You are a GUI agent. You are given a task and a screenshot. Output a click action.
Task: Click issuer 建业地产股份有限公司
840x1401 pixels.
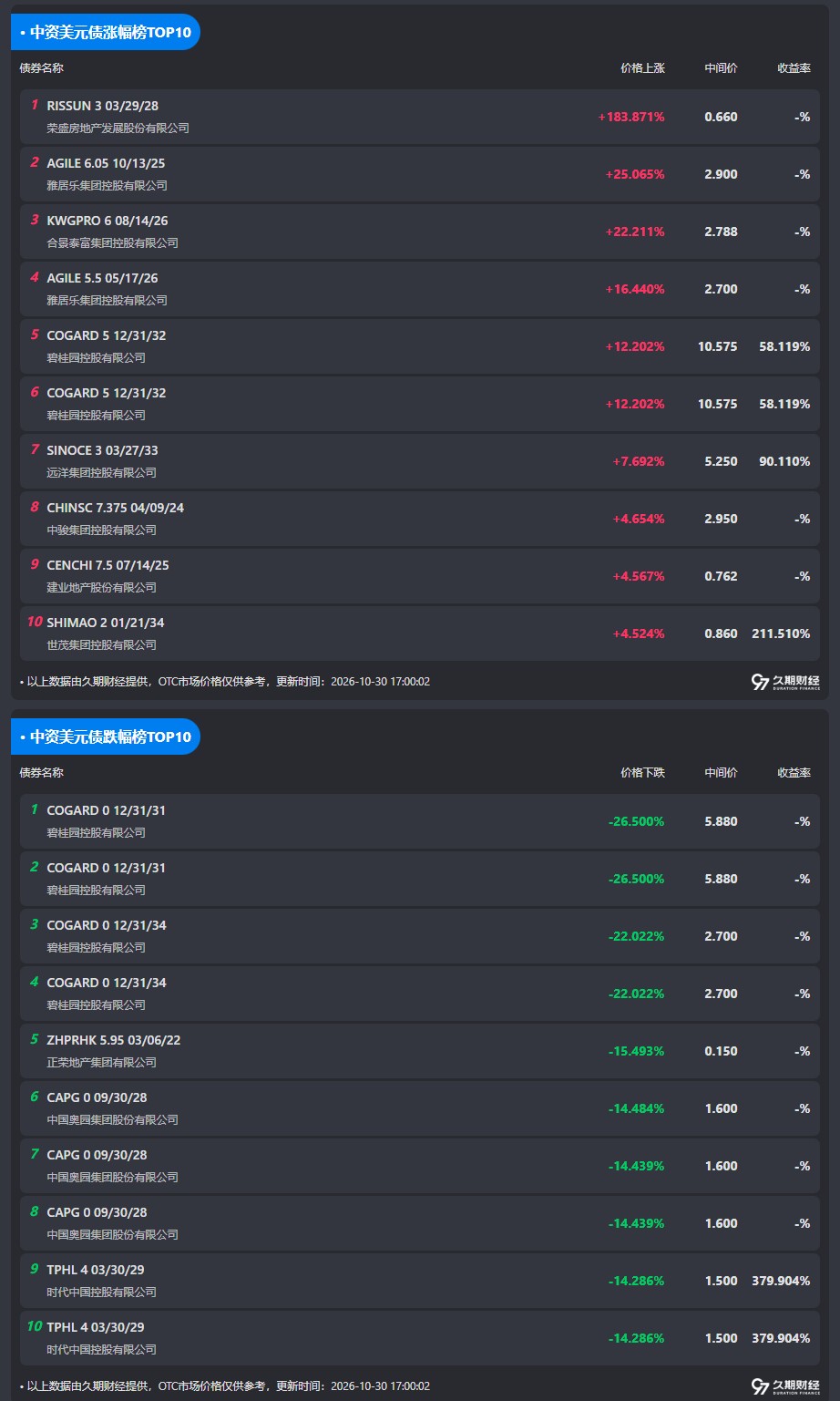click(x=102, y=588)
